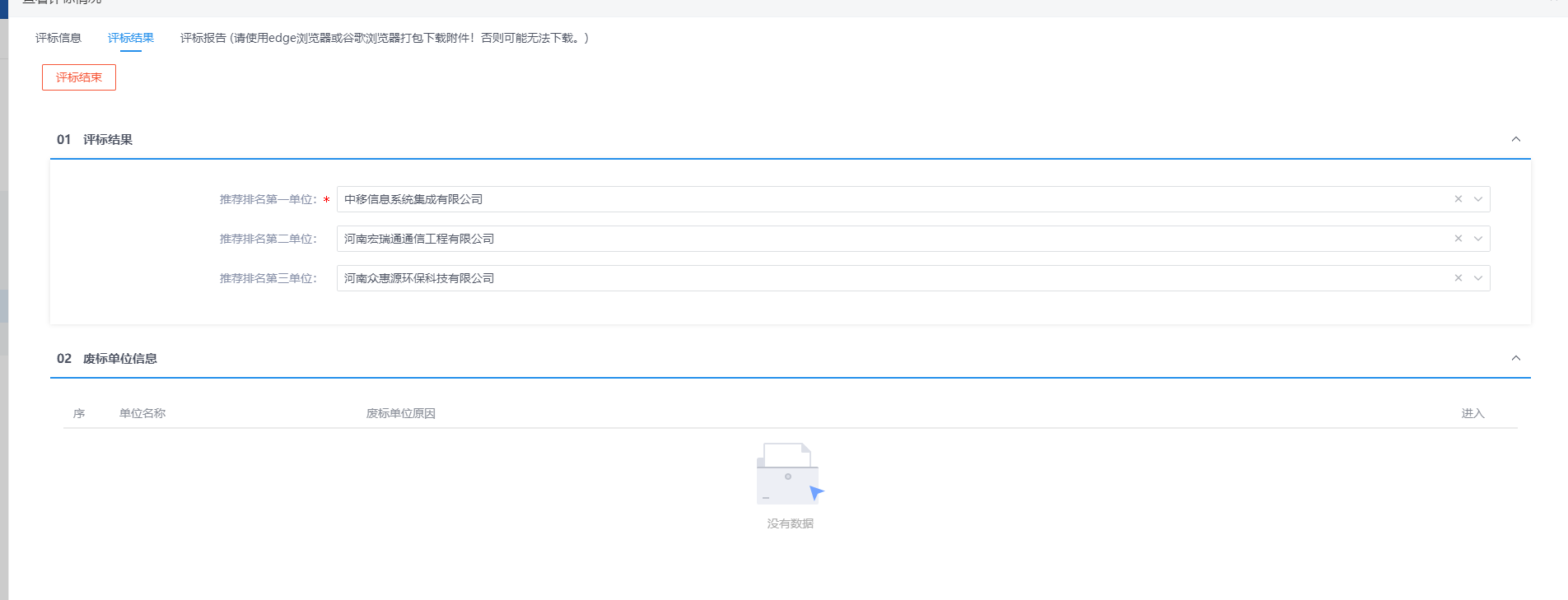Expand 推荐排名第三单位 dropdown arrow
Screen dimensions: 1568x600
coord(1477,278)
